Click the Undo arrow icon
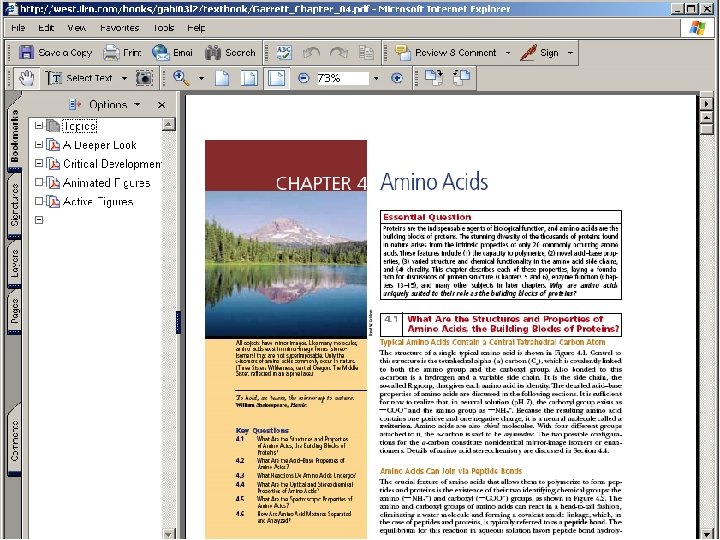The height and width of the screenshot is (540, 720). pos(311,53)
